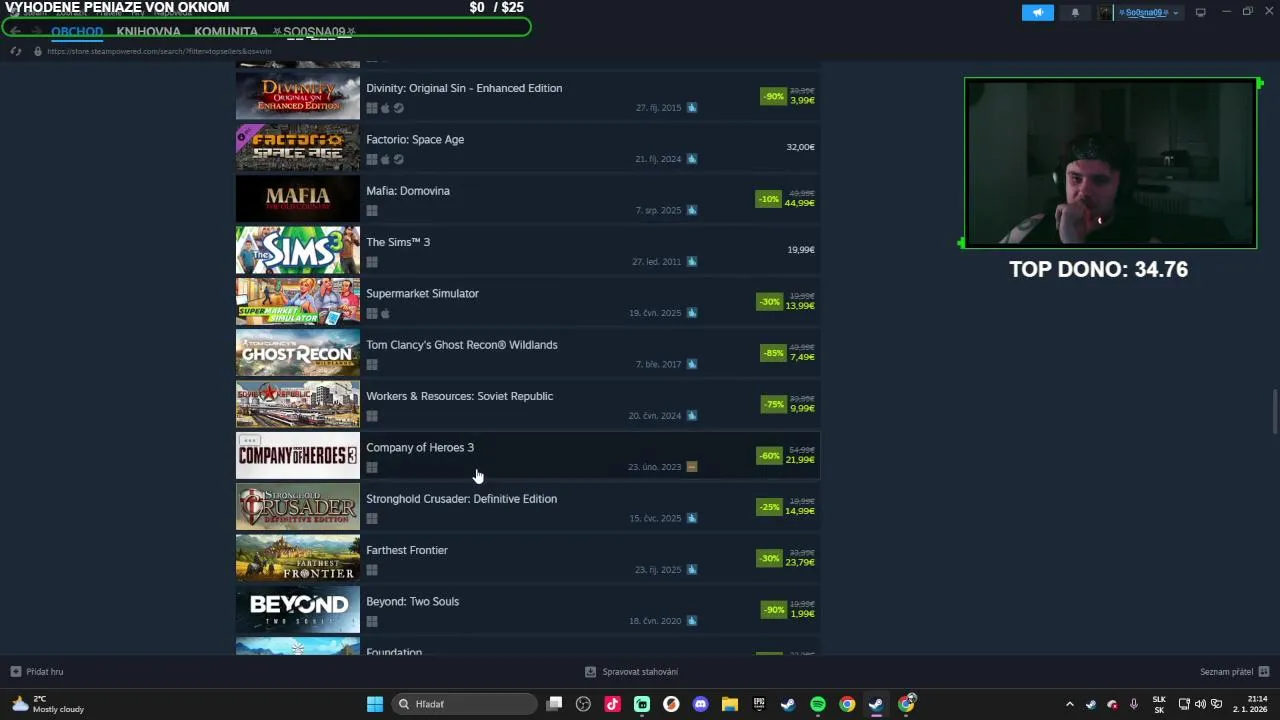Open Factorio: Space Age title

point(415,139)
